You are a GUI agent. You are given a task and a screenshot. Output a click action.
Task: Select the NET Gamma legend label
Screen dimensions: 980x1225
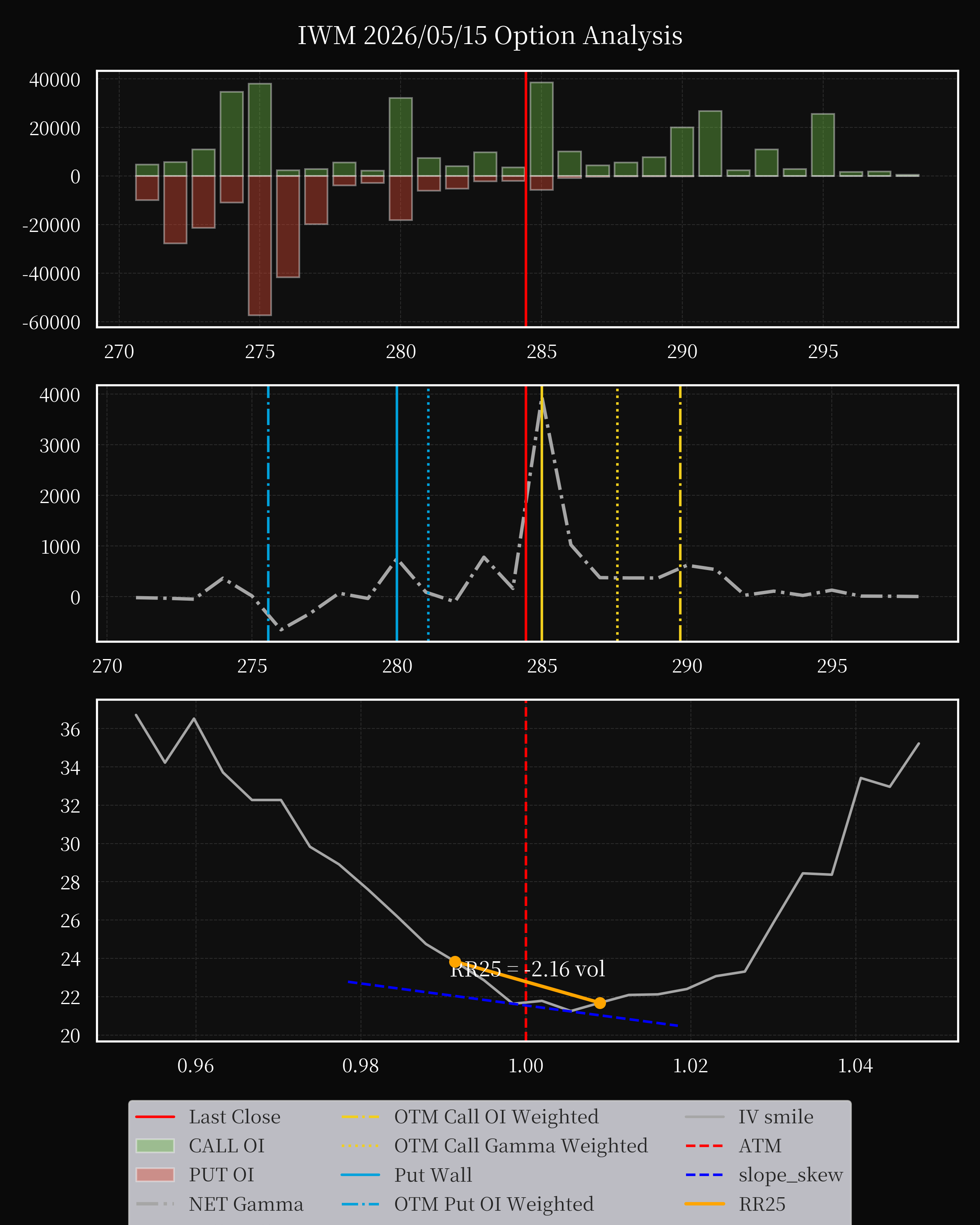[246, 1205]
